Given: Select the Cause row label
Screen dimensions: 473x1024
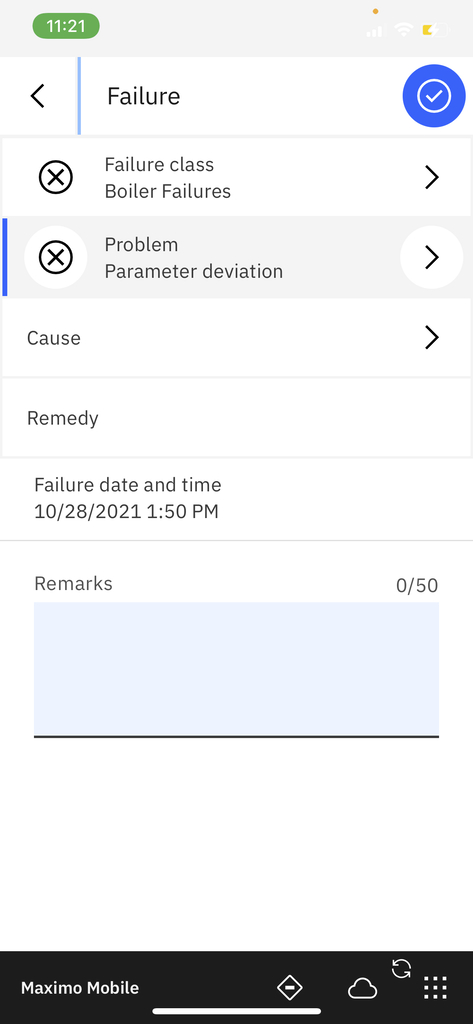Looking at the screenshot, I should [x=54, y=338].
